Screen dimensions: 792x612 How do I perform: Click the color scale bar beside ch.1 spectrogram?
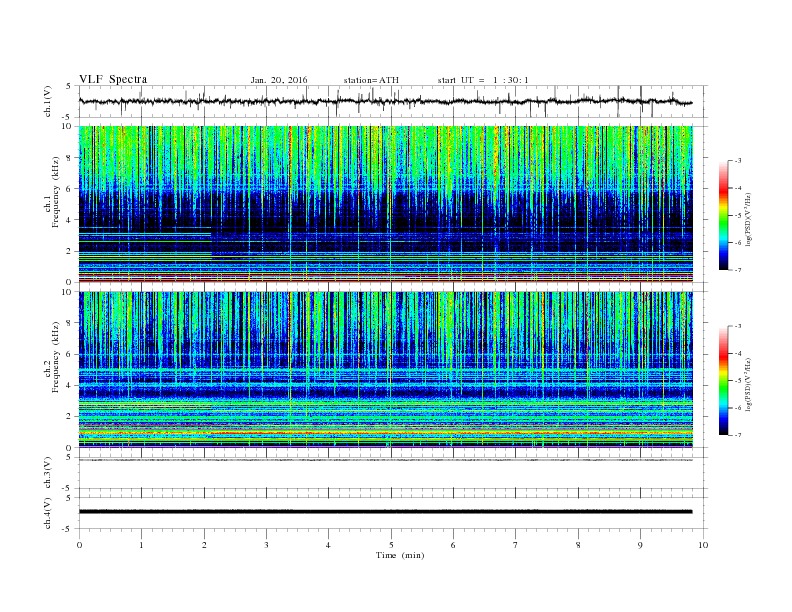[723, 216]
